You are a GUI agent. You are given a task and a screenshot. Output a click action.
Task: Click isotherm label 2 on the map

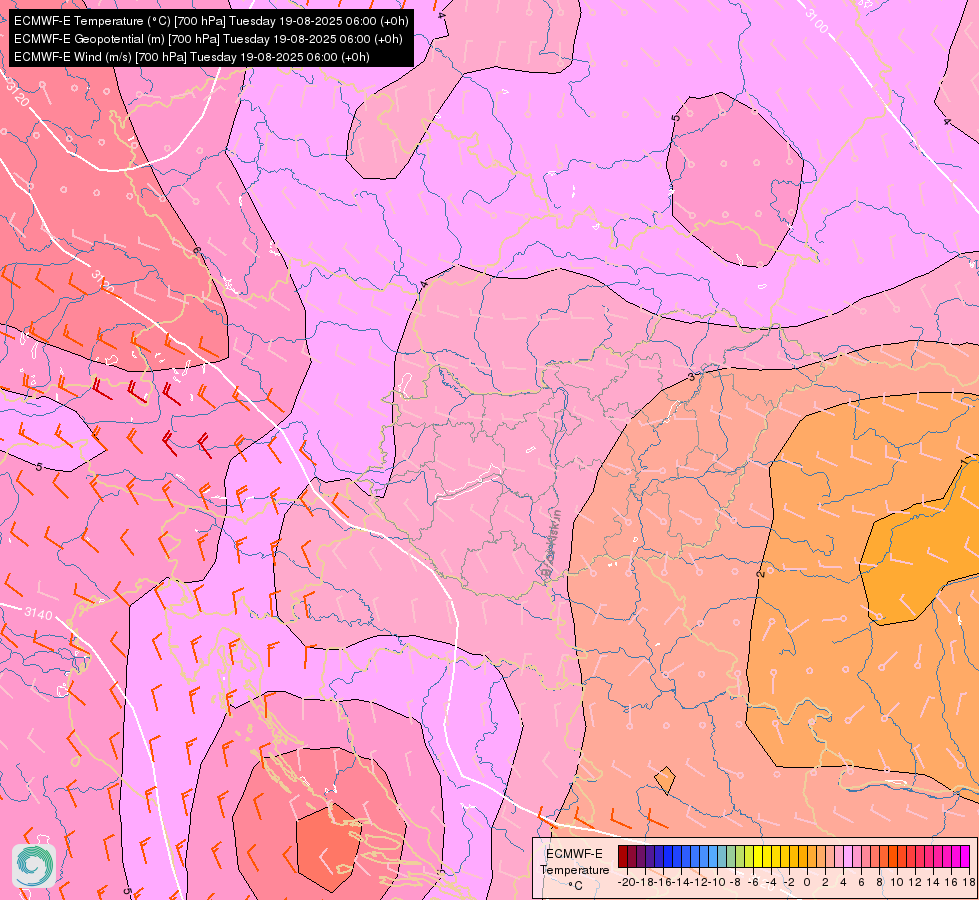pos(760,573)
